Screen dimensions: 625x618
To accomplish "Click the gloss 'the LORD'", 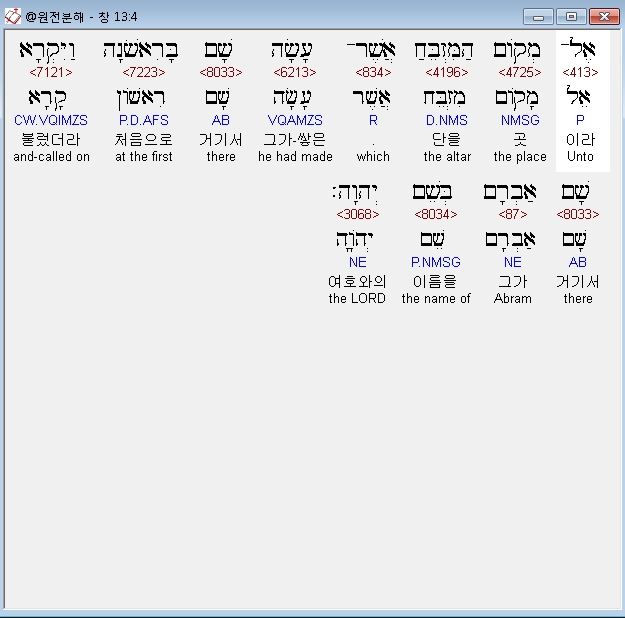I will (357, 299).
